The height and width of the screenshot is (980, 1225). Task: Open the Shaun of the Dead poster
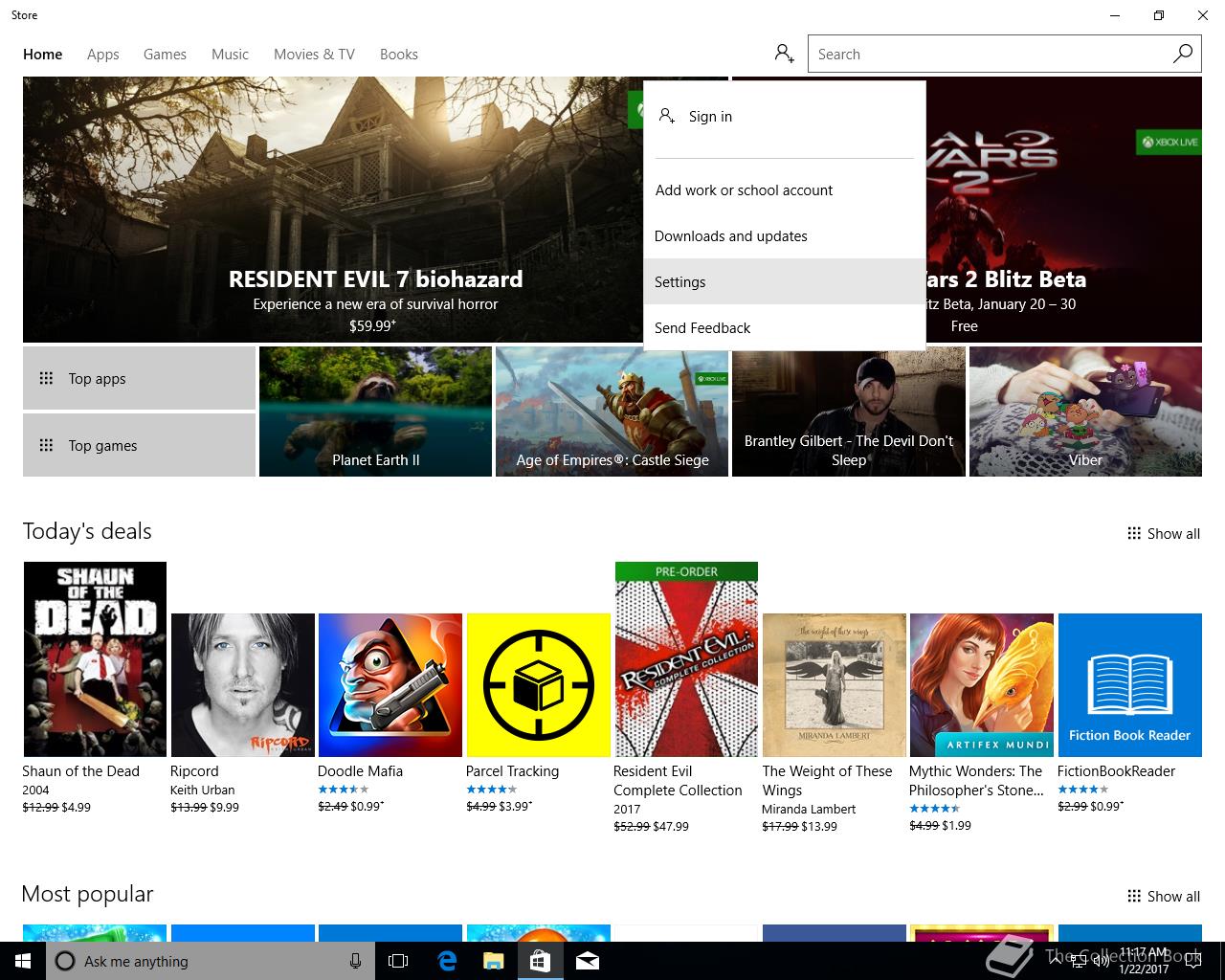tap(95, 659)
